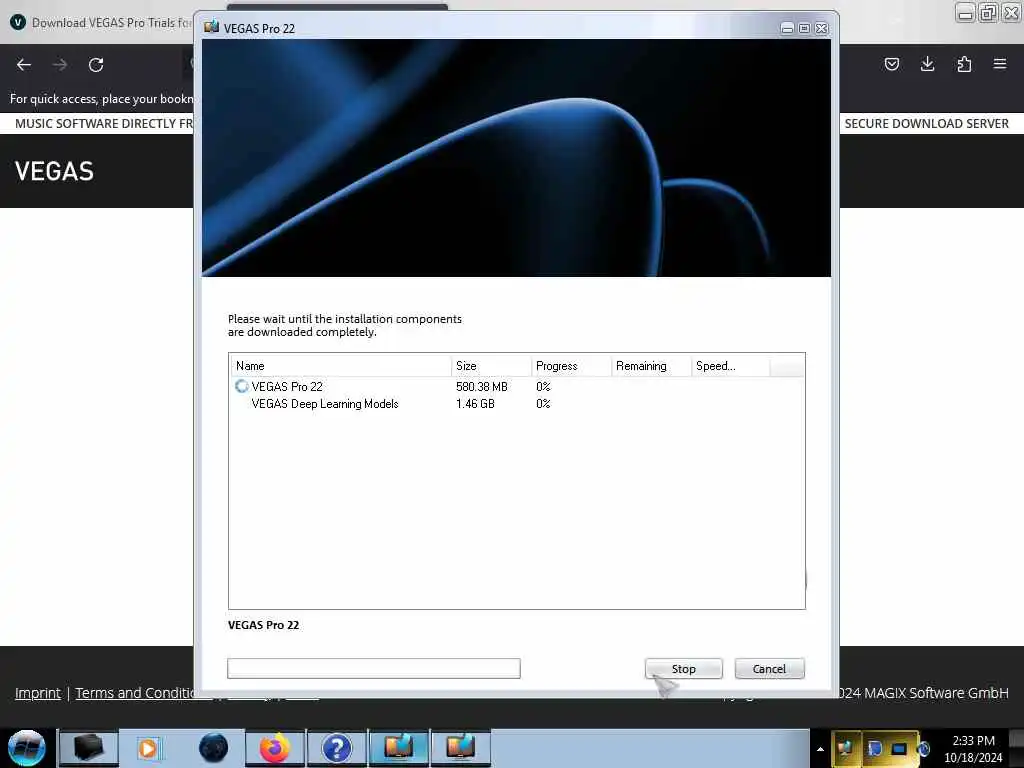Open the Firefox hamburger menu
The height and width of the screenshot is (768, 1024).
1000,64
